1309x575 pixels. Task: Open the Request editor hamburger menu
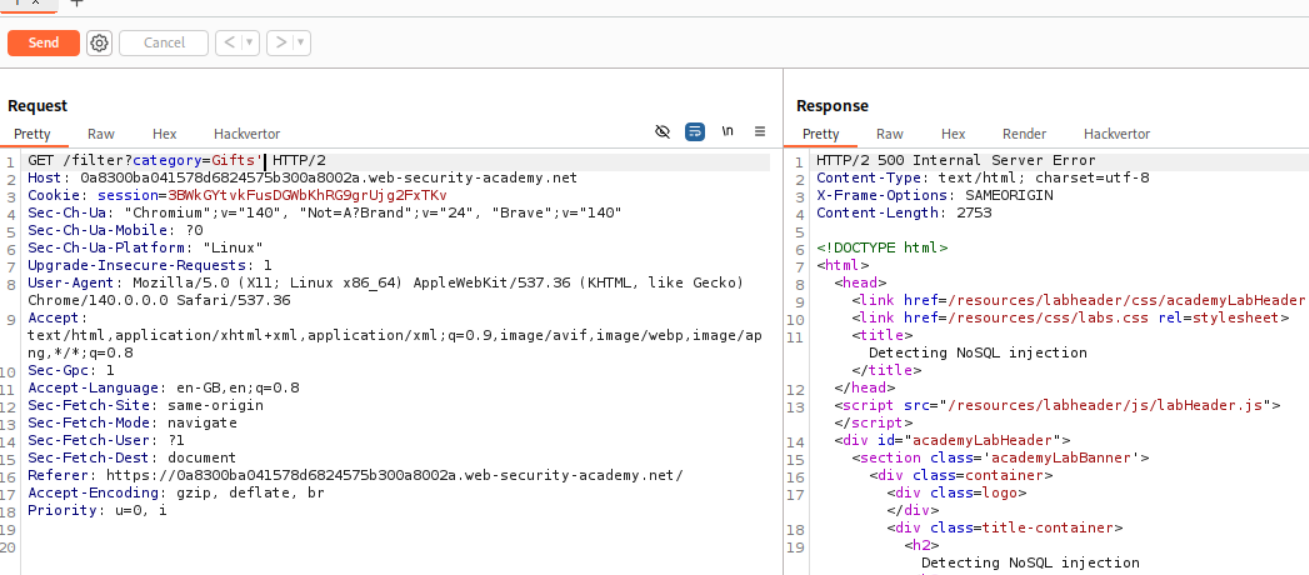point(760,132)
